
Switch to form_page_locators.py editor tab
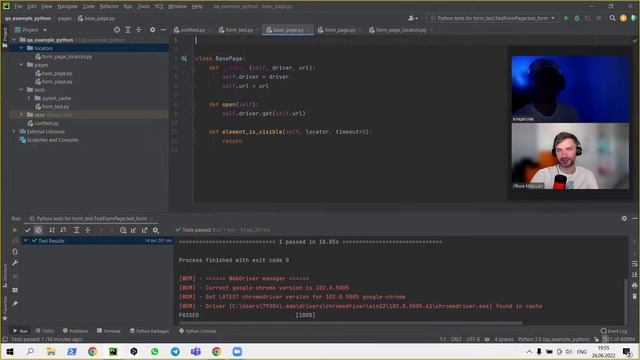click(398, 30)
